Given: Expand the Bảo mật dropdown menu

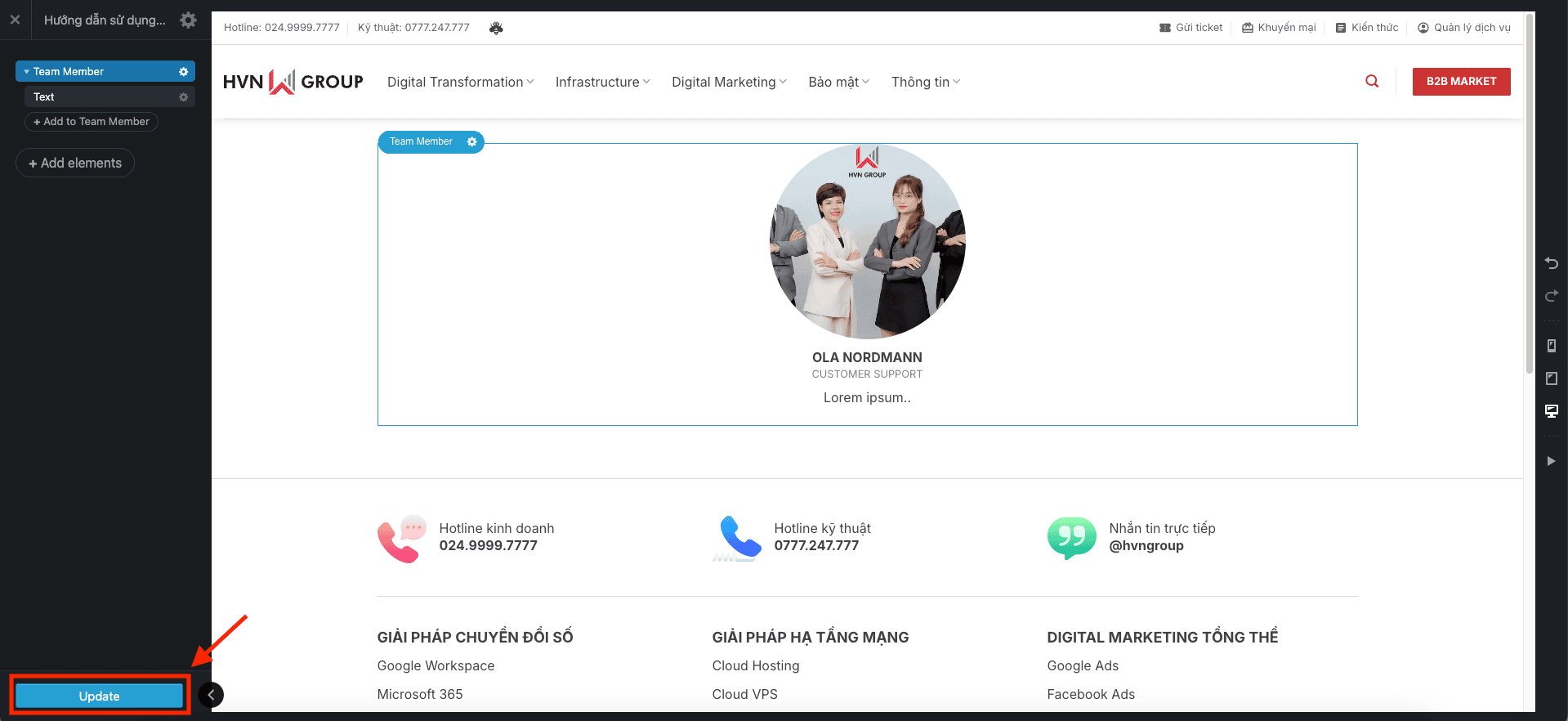Looking at the screenshot, I should (838, 82).
